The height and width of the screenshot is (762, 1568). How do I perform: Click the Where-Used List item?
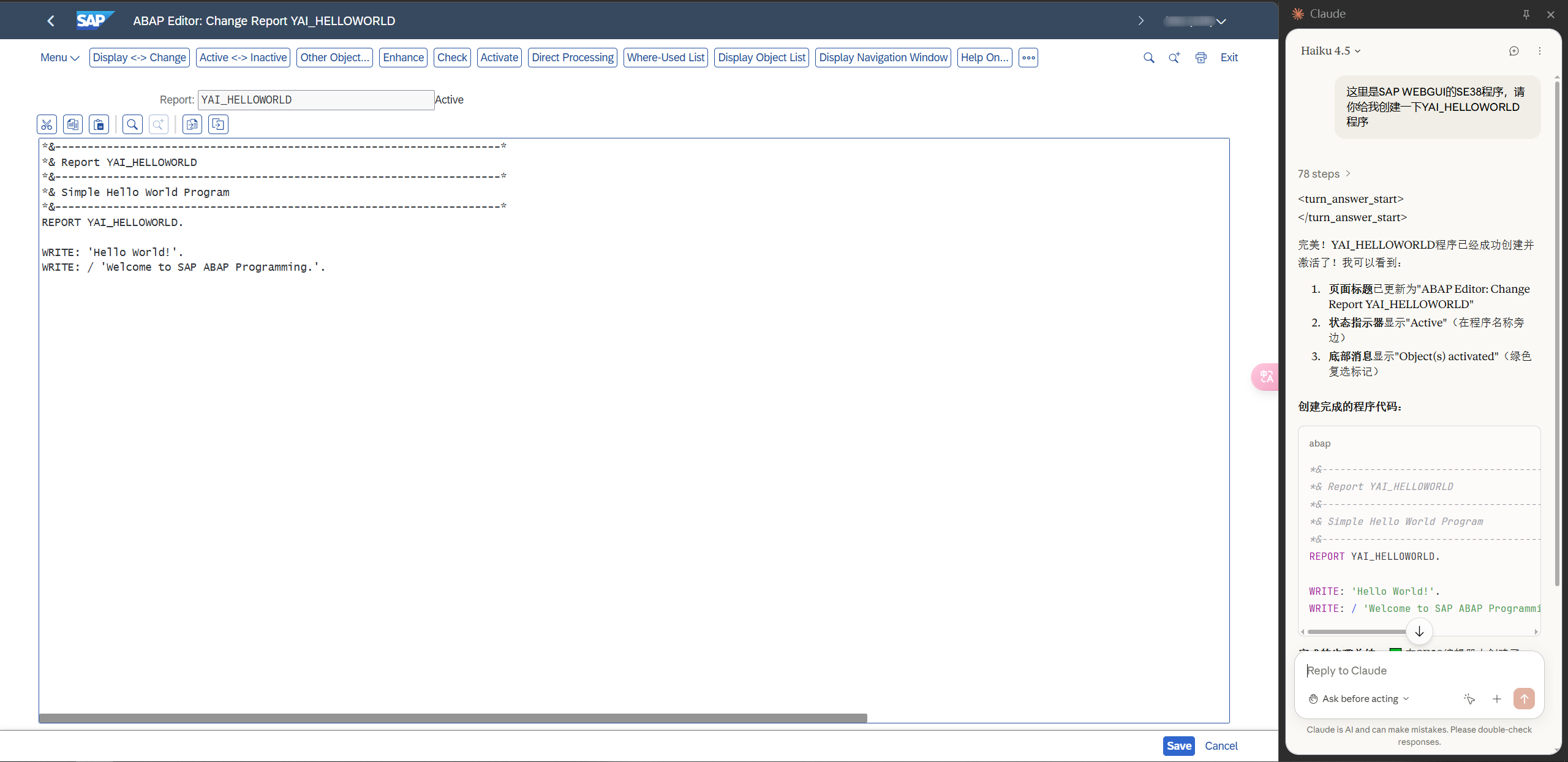tap(665, 58)
